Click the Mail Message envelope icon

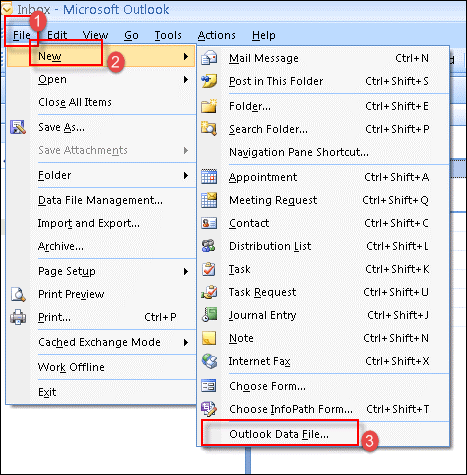(209, 58)
